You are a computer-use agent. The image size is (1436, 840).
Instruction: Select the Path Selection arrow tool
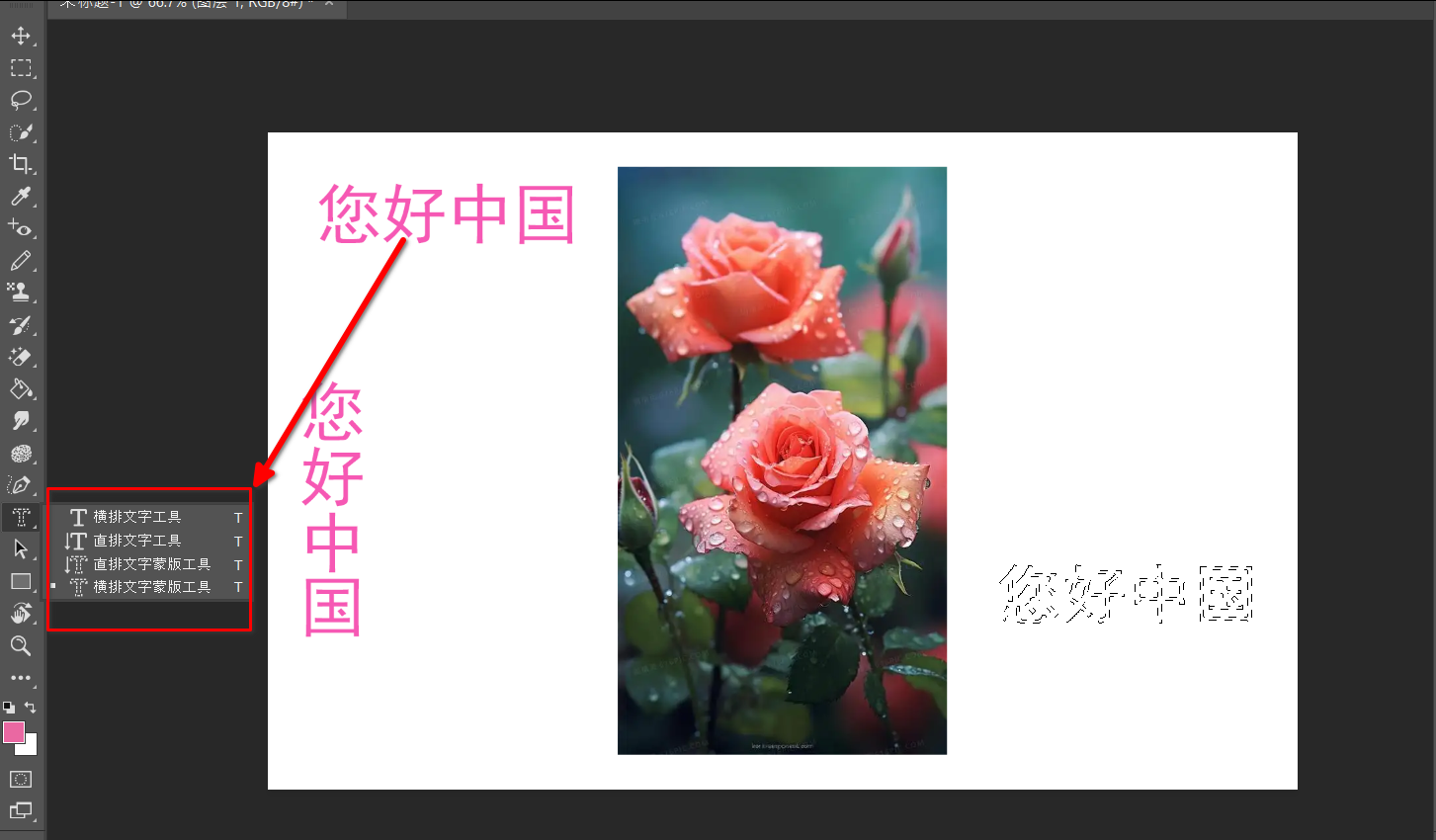click(x=21, y=549)
